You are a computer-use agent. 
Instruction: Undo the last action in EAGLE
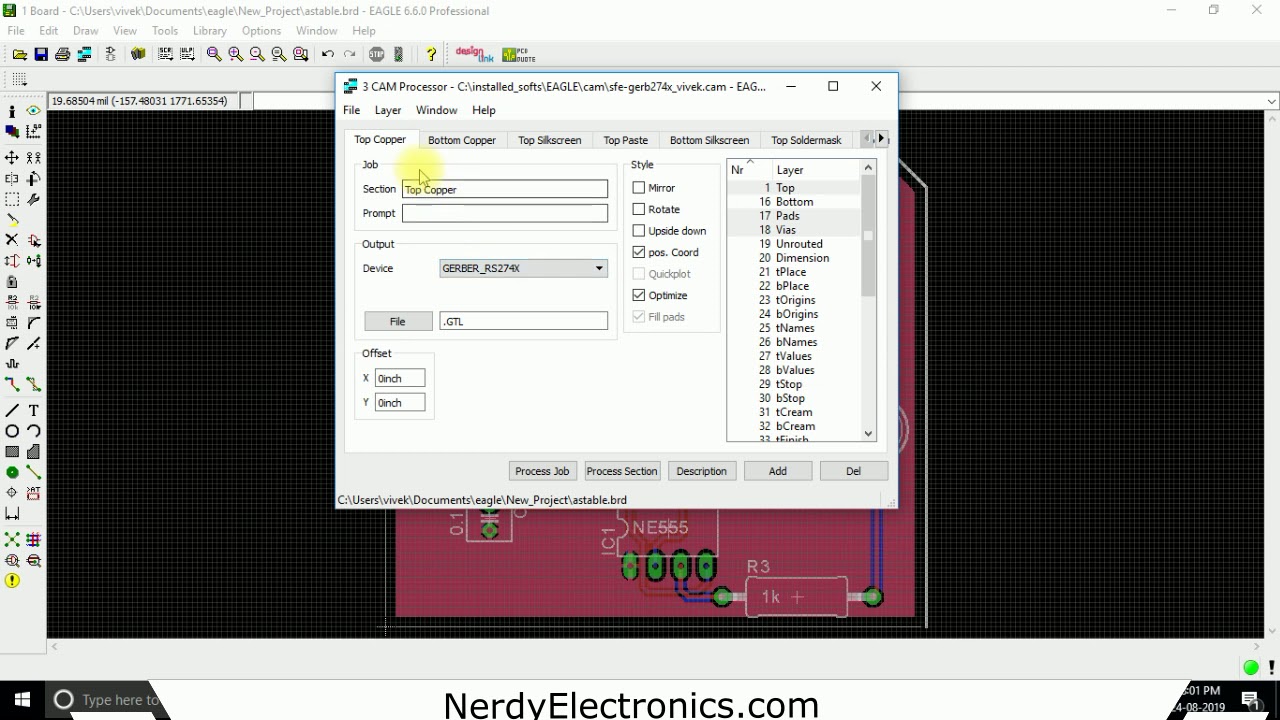tap(327, 54)
